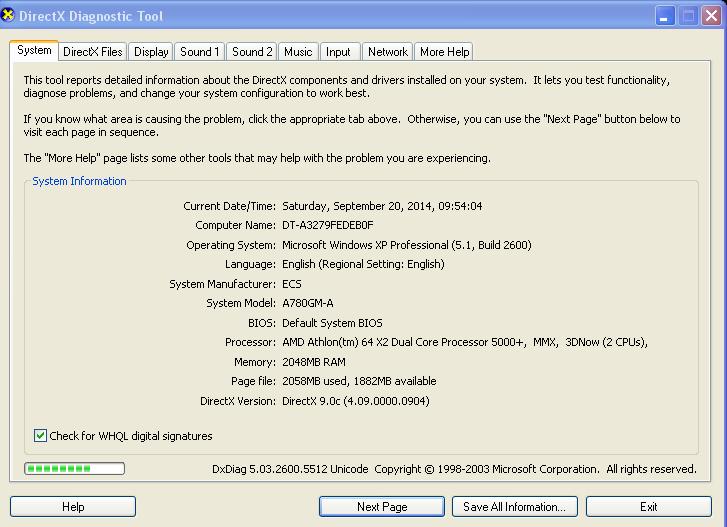Switch to the Network tab

(x=388, y=52)
